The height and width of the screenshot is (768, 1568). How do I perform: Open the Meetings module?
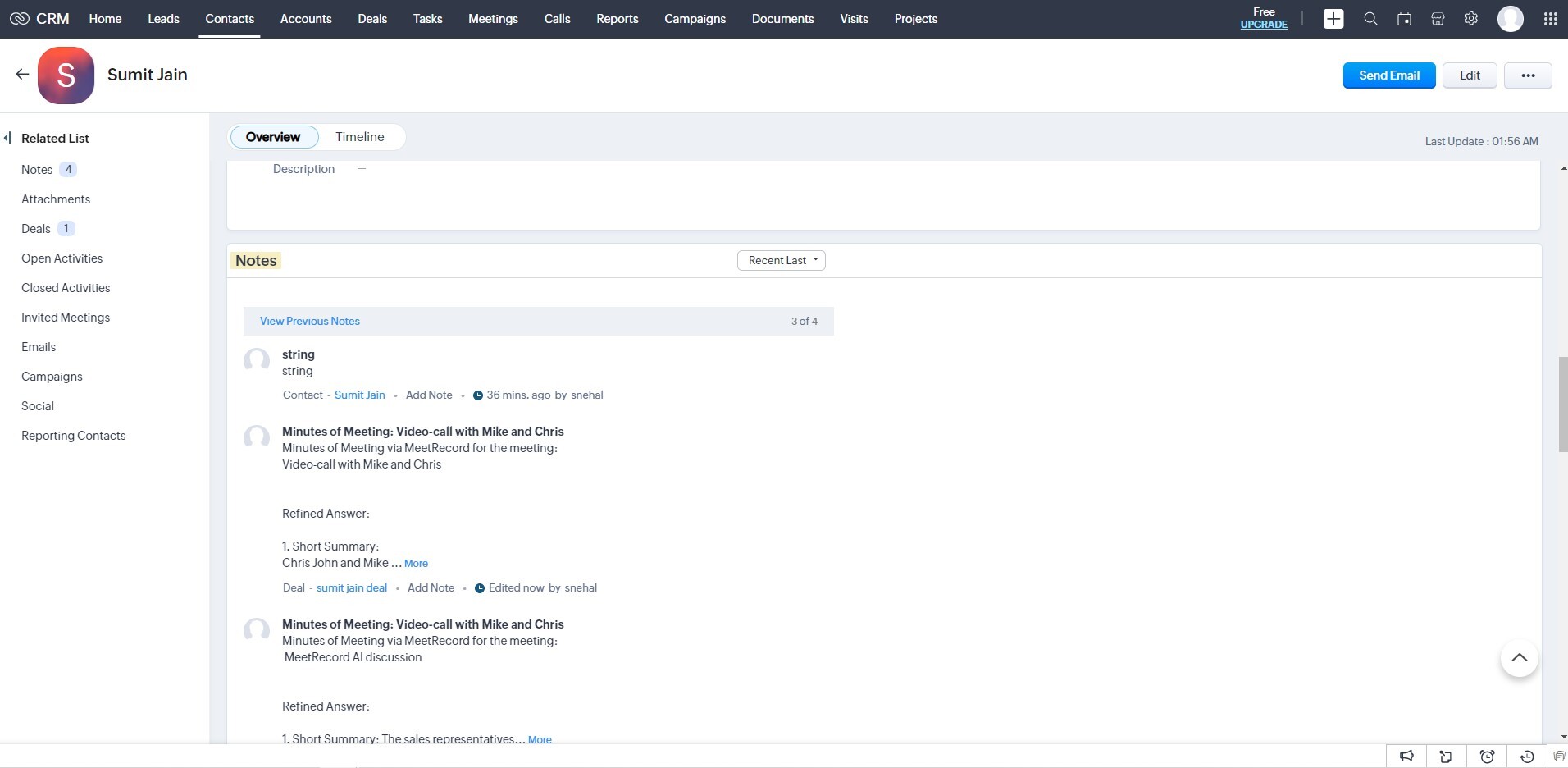493,19
